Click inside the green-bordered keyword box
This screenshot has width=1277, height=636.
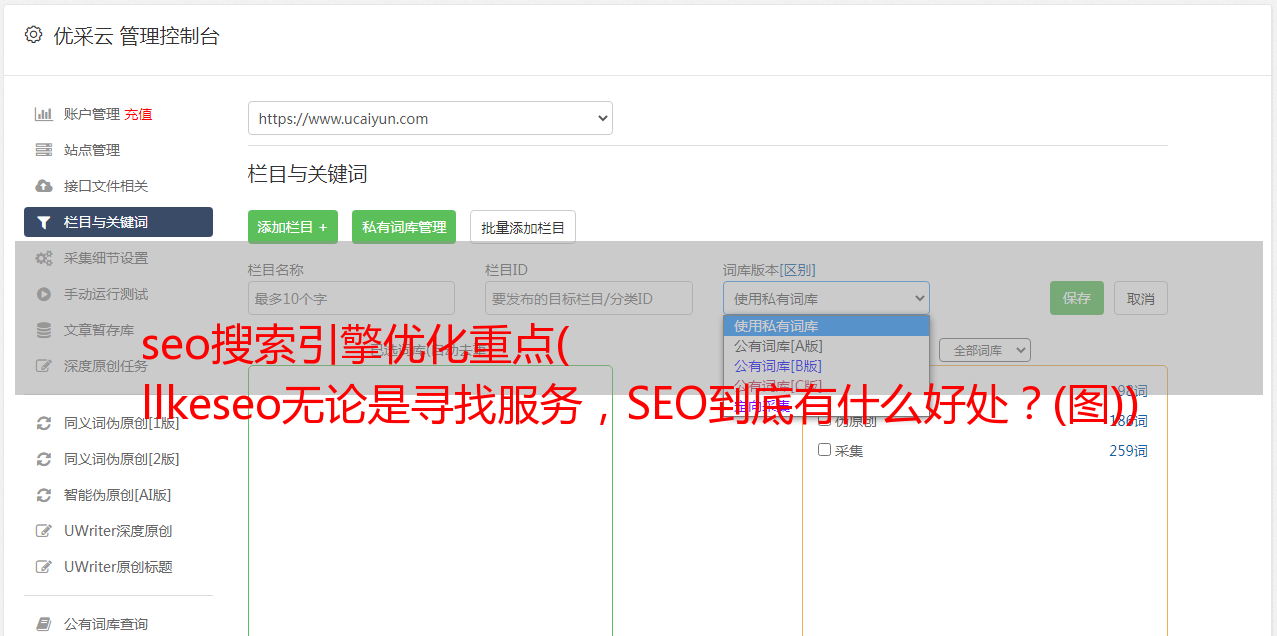pyautogui.click(x=430, y=500)
